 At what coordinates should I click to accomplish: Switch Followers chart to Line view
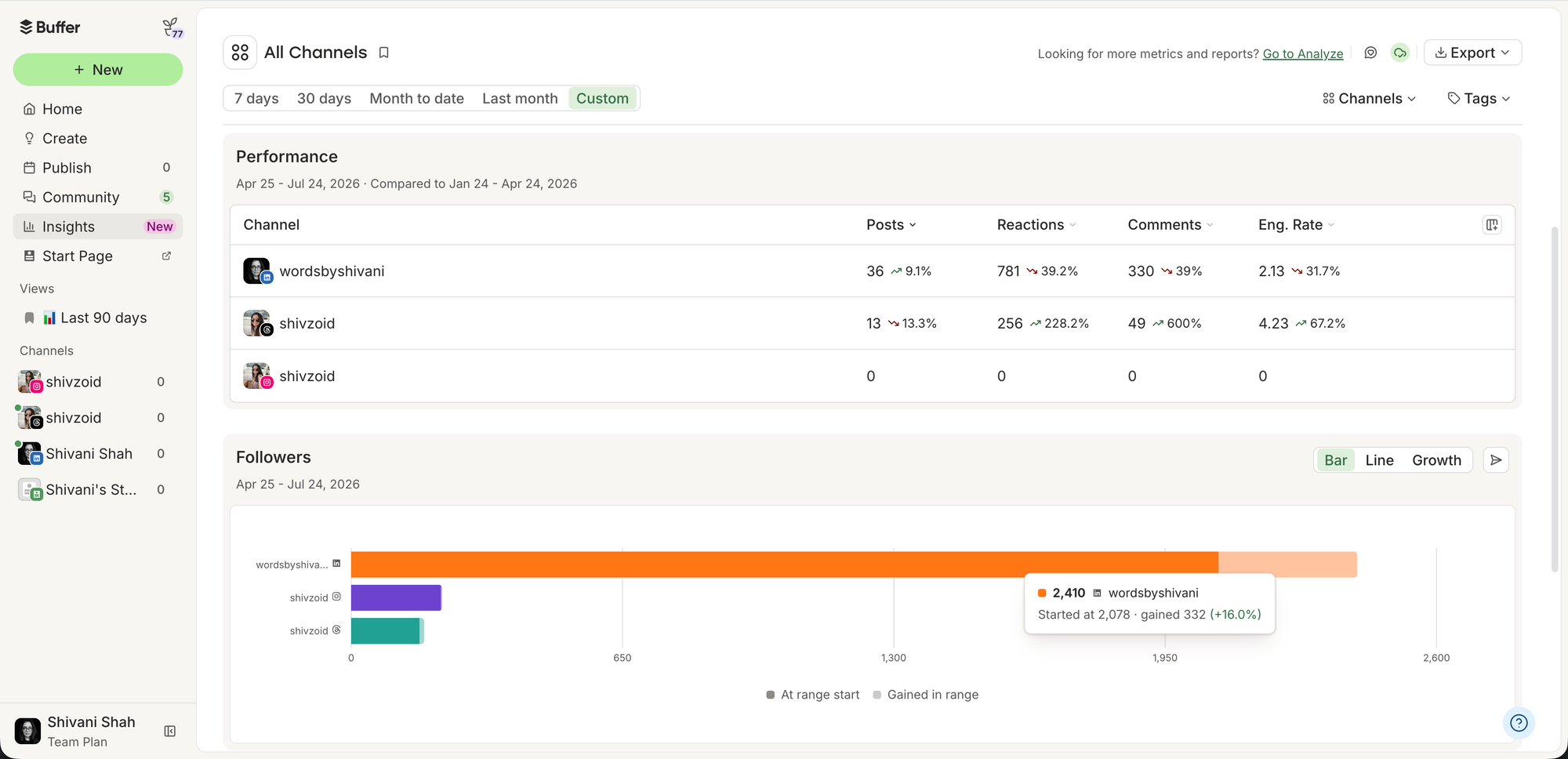click(x=1379, y=460)
